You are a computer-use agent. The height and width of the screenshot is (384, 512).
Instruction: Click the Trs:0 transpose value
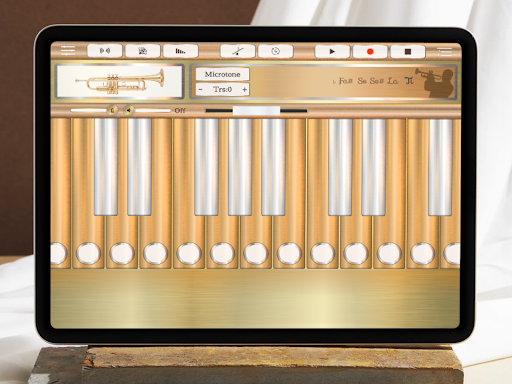223,89
